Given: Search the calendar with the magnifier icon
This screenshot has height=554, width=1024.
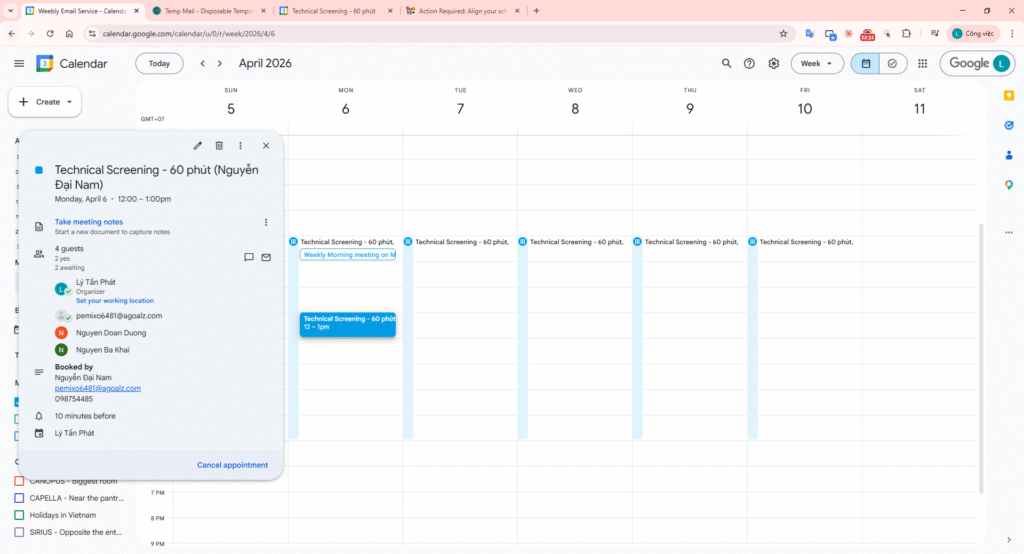Looking at the screenshot, I should 727,63.
